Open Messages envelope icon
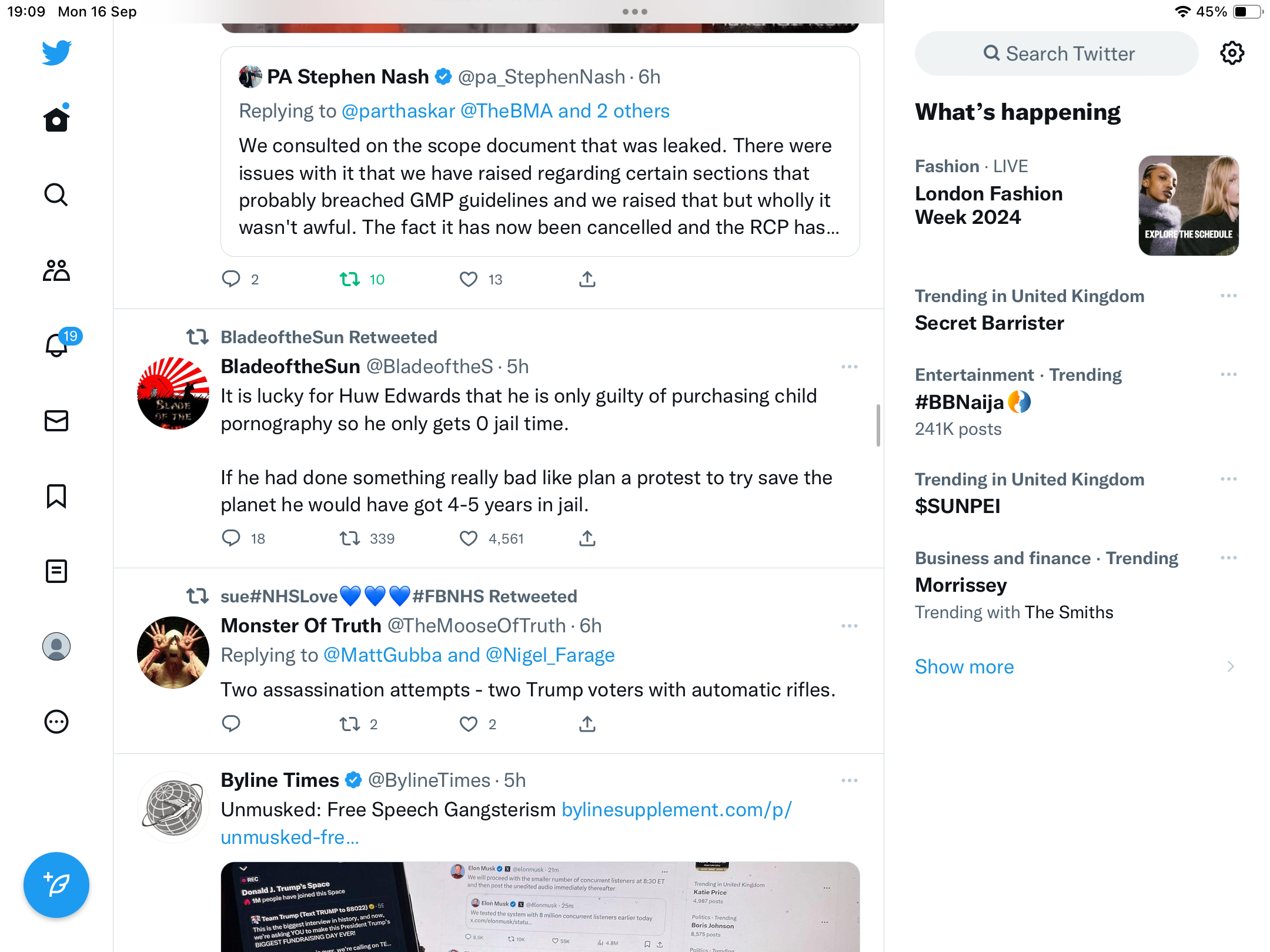This screenshot has width=1270, height=952. (56, 421)
